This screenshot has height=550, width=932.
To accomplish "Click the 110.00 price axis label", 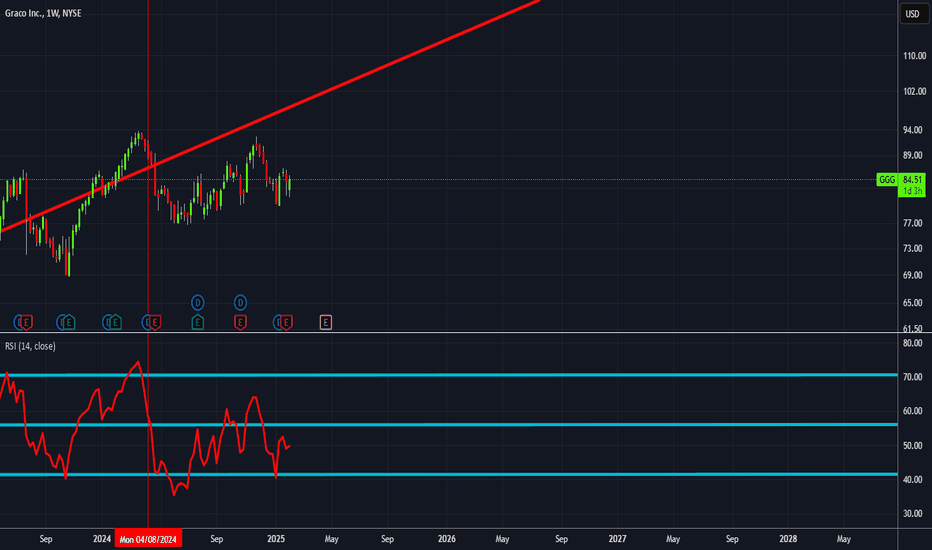I will 914,55.
